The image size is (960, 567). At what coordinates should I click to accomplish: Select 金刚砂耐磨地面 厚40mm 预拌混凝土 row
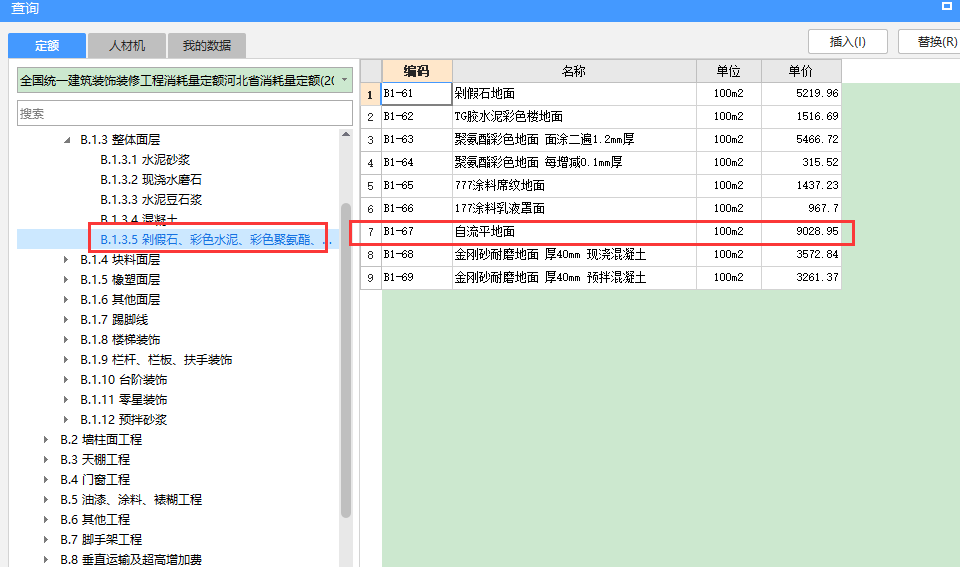601,277
